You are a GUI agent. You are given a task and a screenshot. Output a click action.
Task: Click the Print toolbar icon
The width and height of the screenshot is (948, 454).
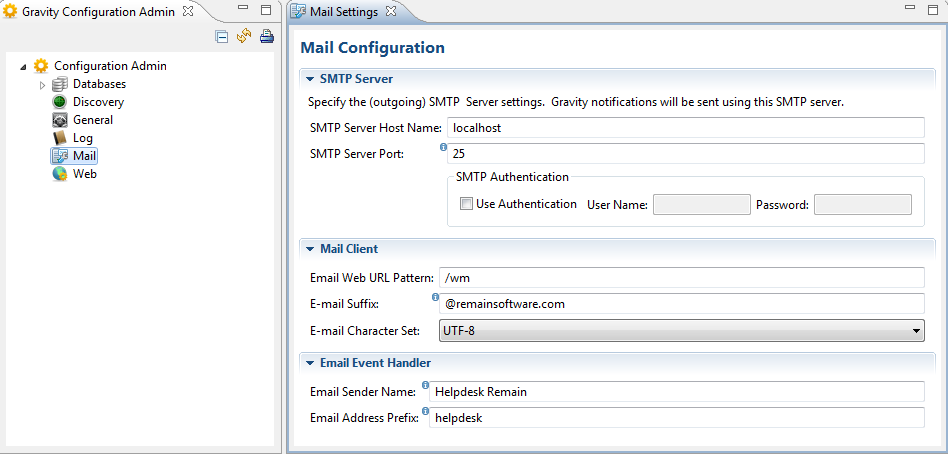click(266, 37)
